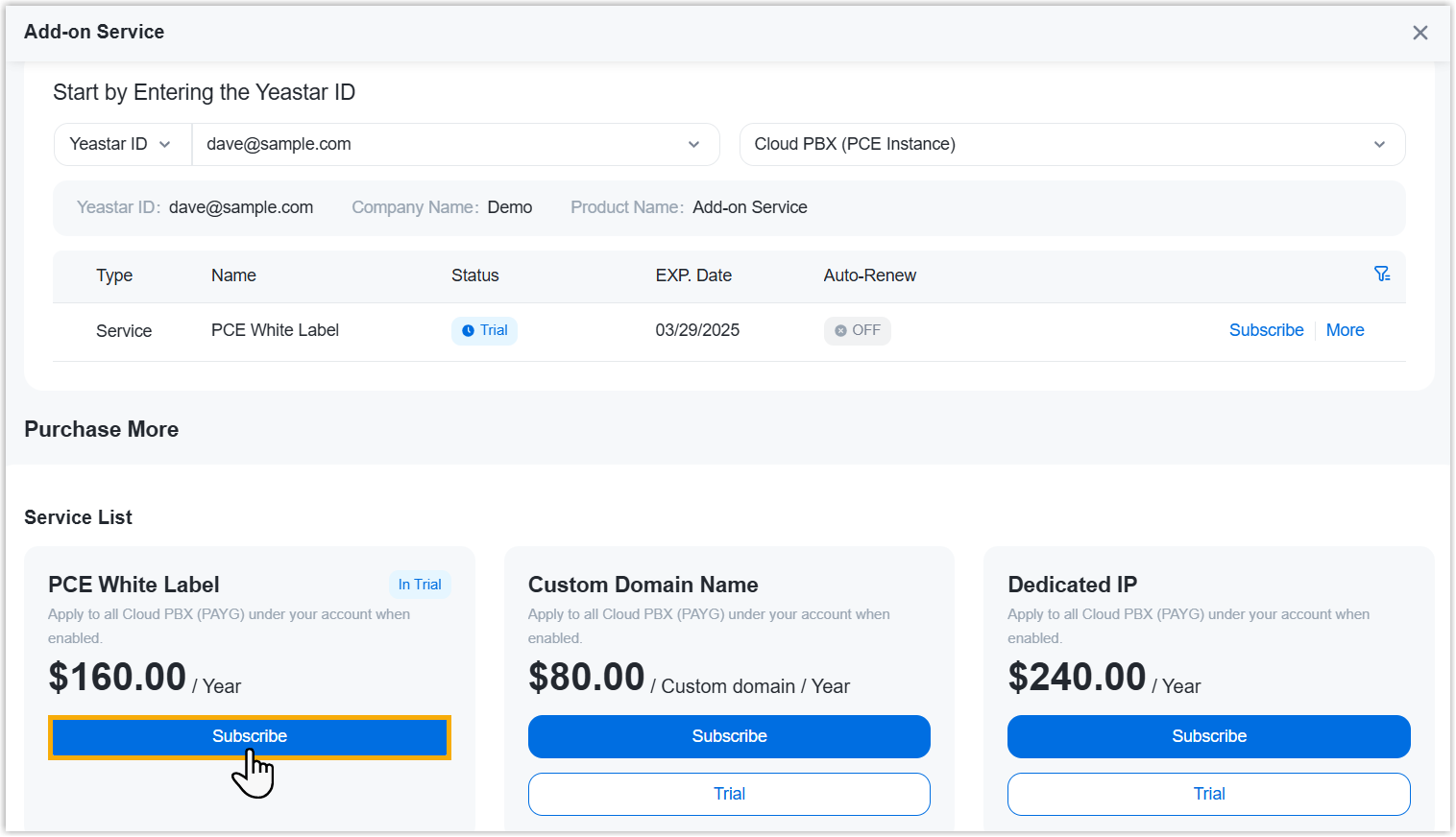
Task: Subscribe to PCE White Label at $160
Action: click(x=250, y=737)
